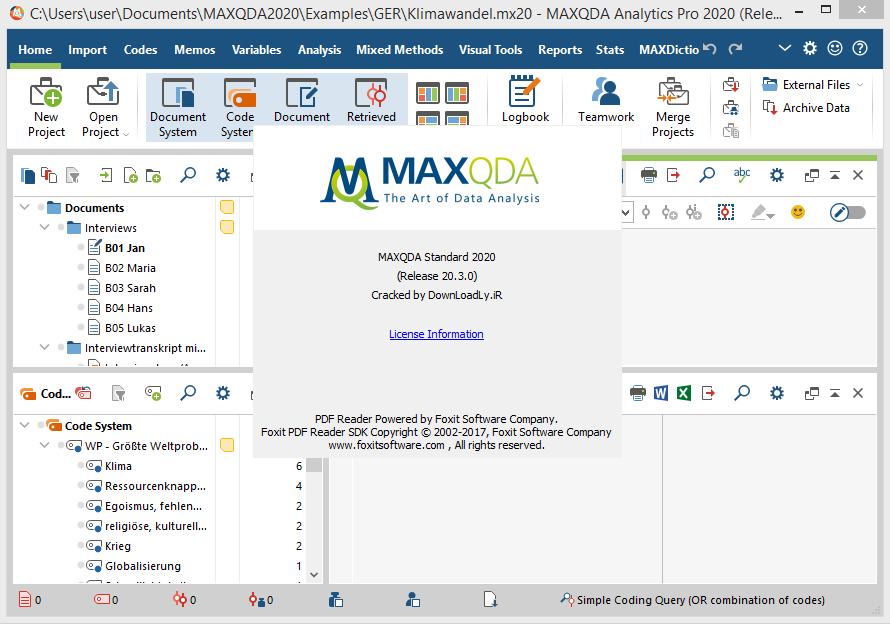Open the Logbook
Viewport: 890px width, 624px height.
pyautogui.click(x=525, y=100)
